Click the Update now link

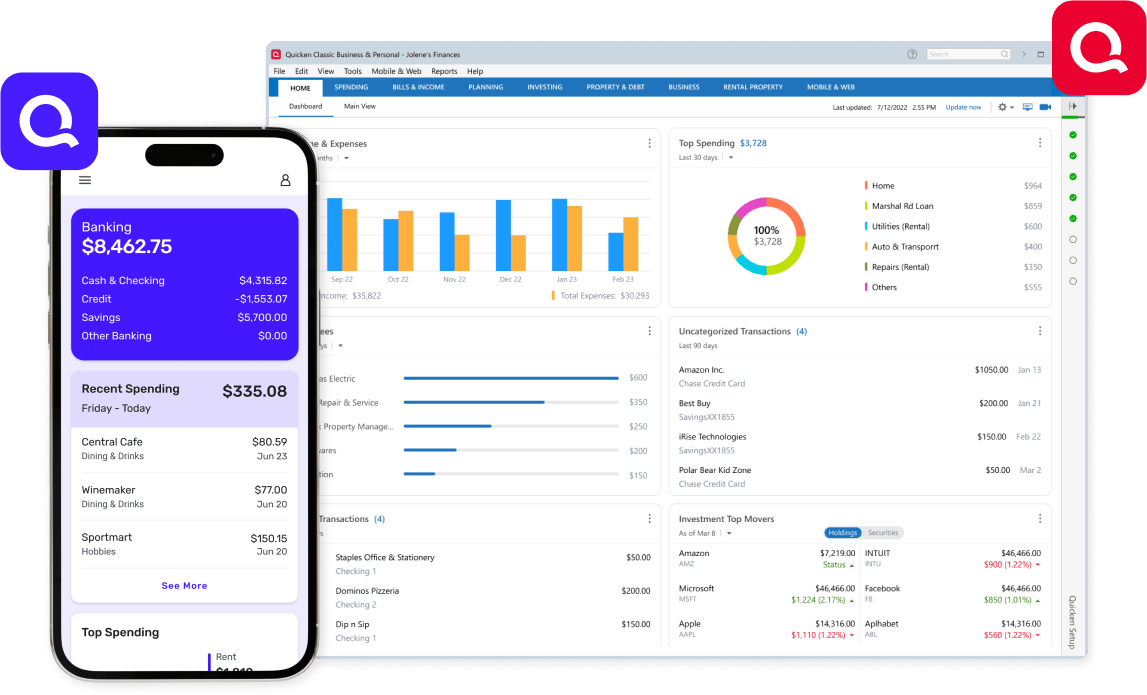click(x=963, y=108)
